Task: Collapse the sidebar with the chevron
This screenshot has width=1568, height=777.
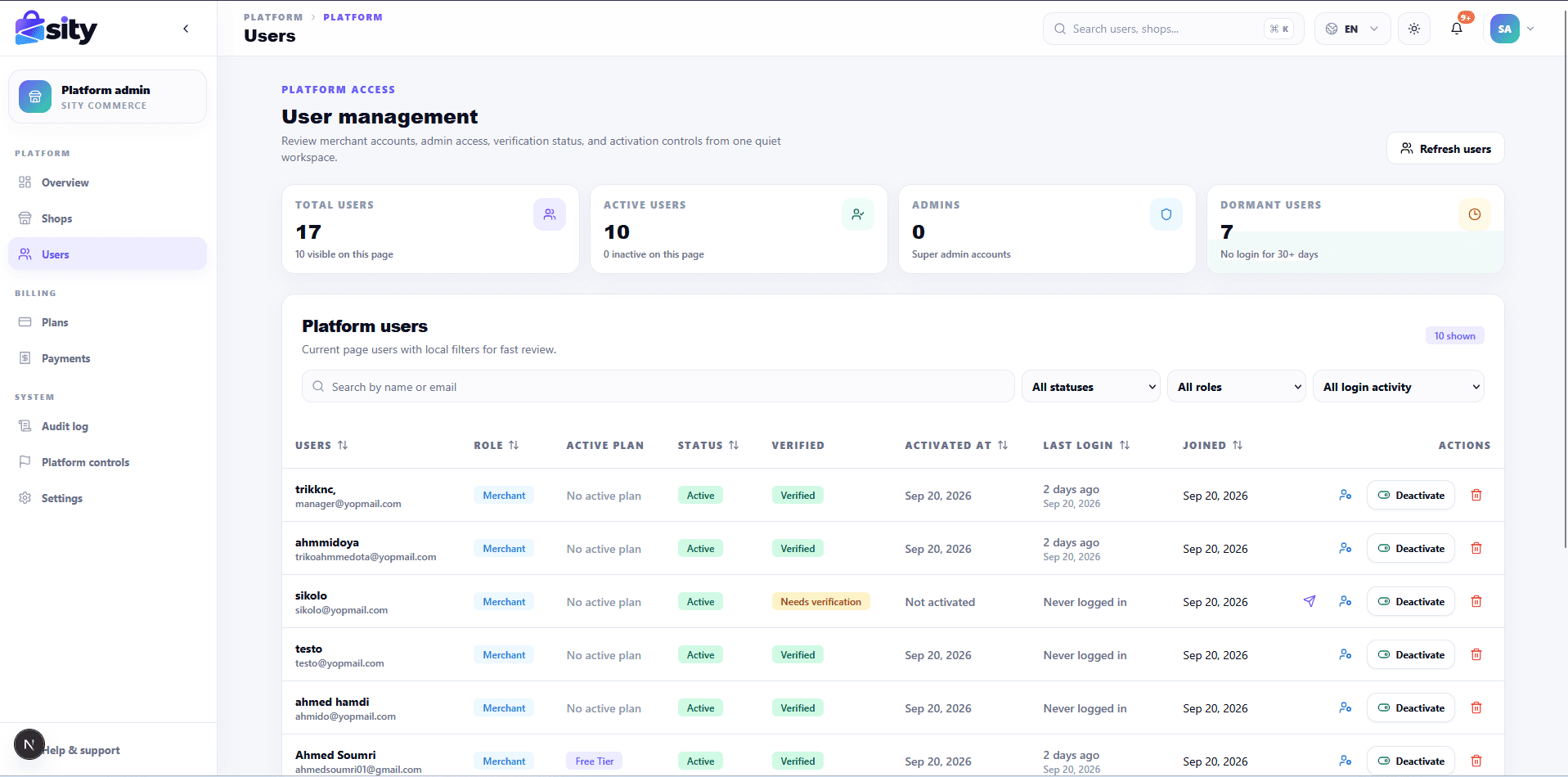Action: (x=186, y=29)
